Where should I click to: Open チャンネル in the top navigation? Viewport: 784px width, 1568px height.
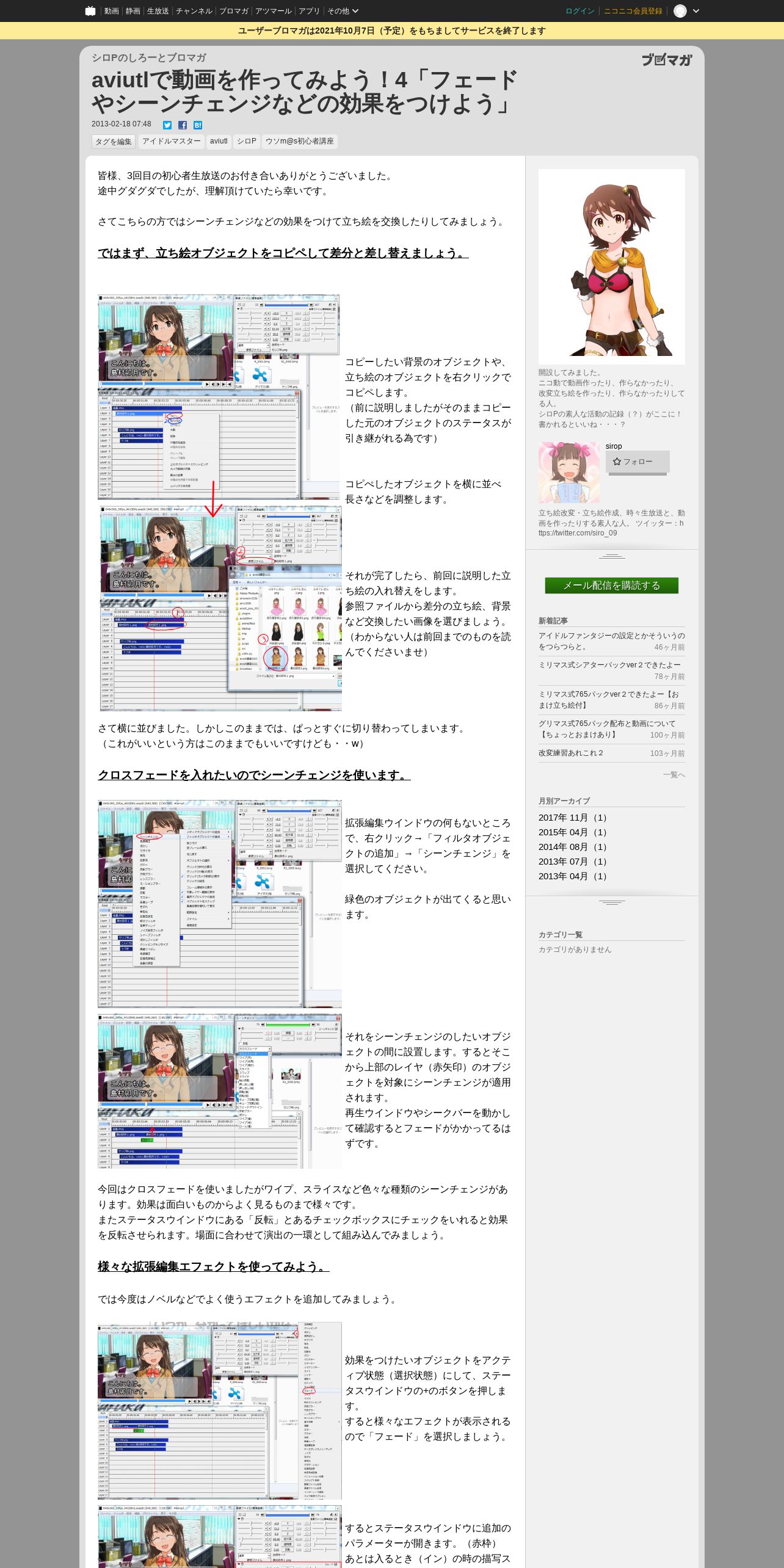coord(194,11)
